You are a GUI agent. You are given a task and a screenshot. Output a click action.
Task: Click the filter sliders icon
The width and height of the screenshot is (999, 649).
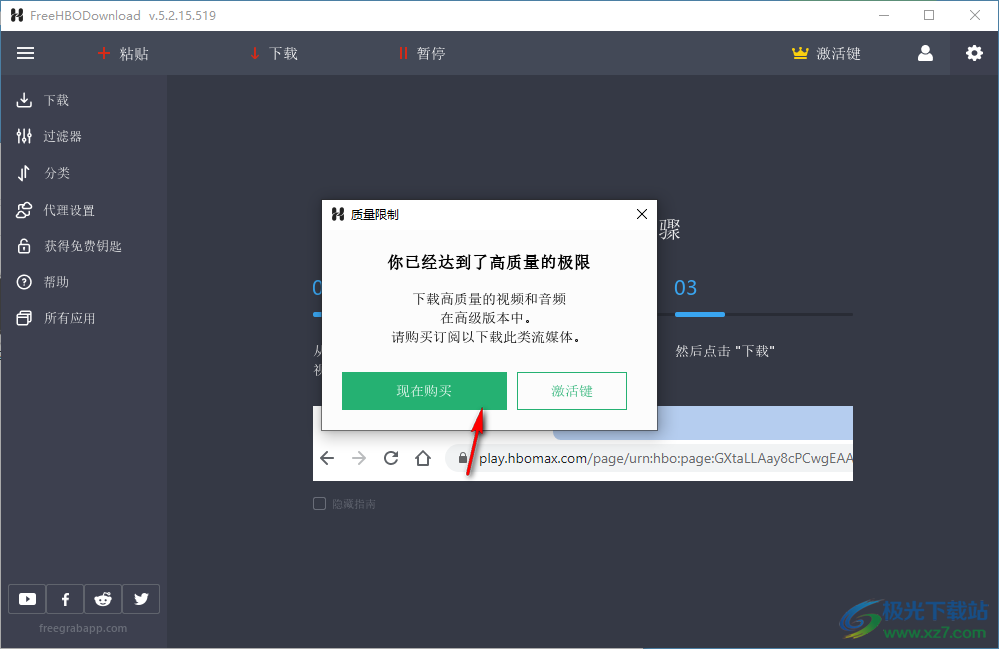click(x=24, y=136)
